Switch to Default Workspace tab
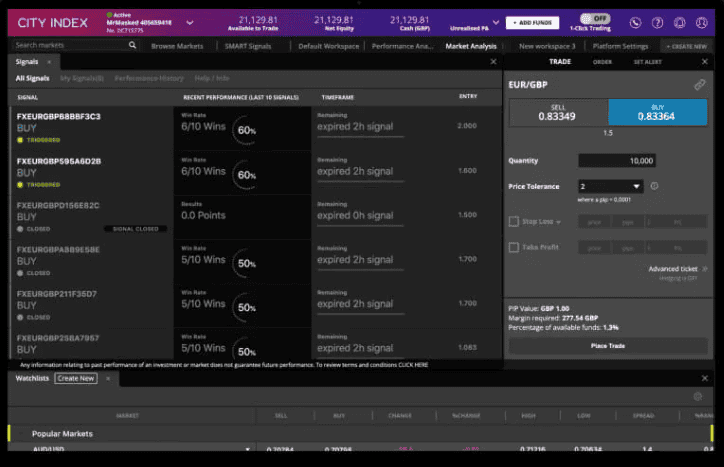 pyautogui.click(x=328, y=46)
